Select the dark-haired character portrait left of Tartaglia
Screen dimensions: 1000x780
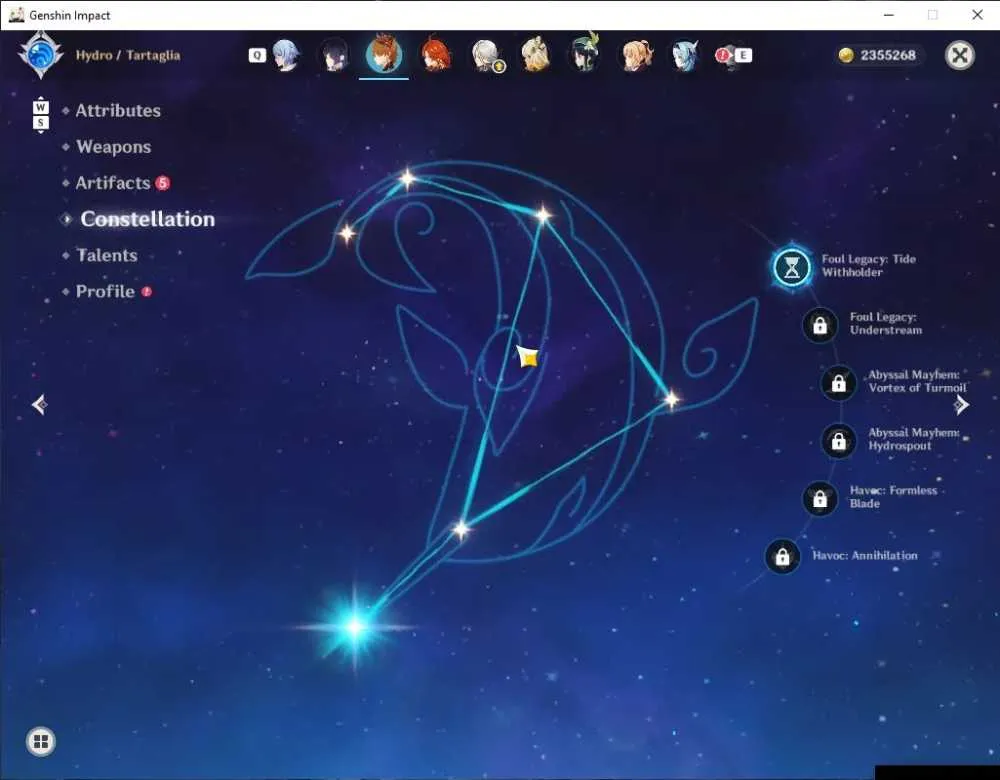(x=334, y=55)
